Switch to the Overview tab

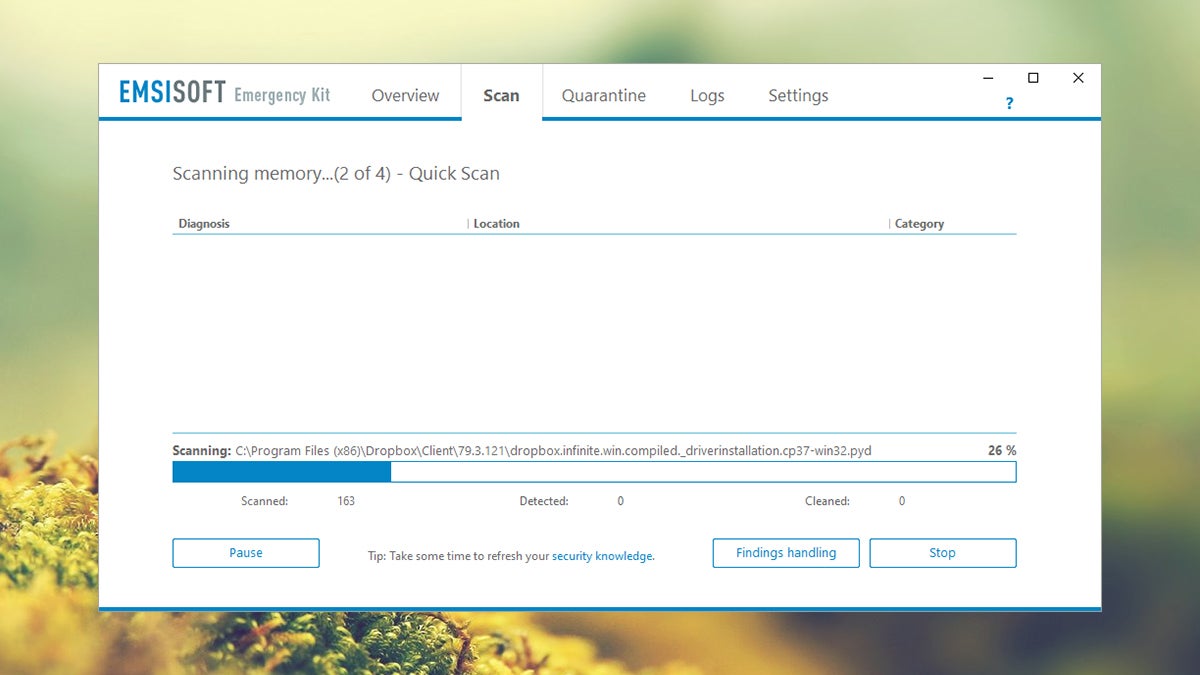(405, 96)
